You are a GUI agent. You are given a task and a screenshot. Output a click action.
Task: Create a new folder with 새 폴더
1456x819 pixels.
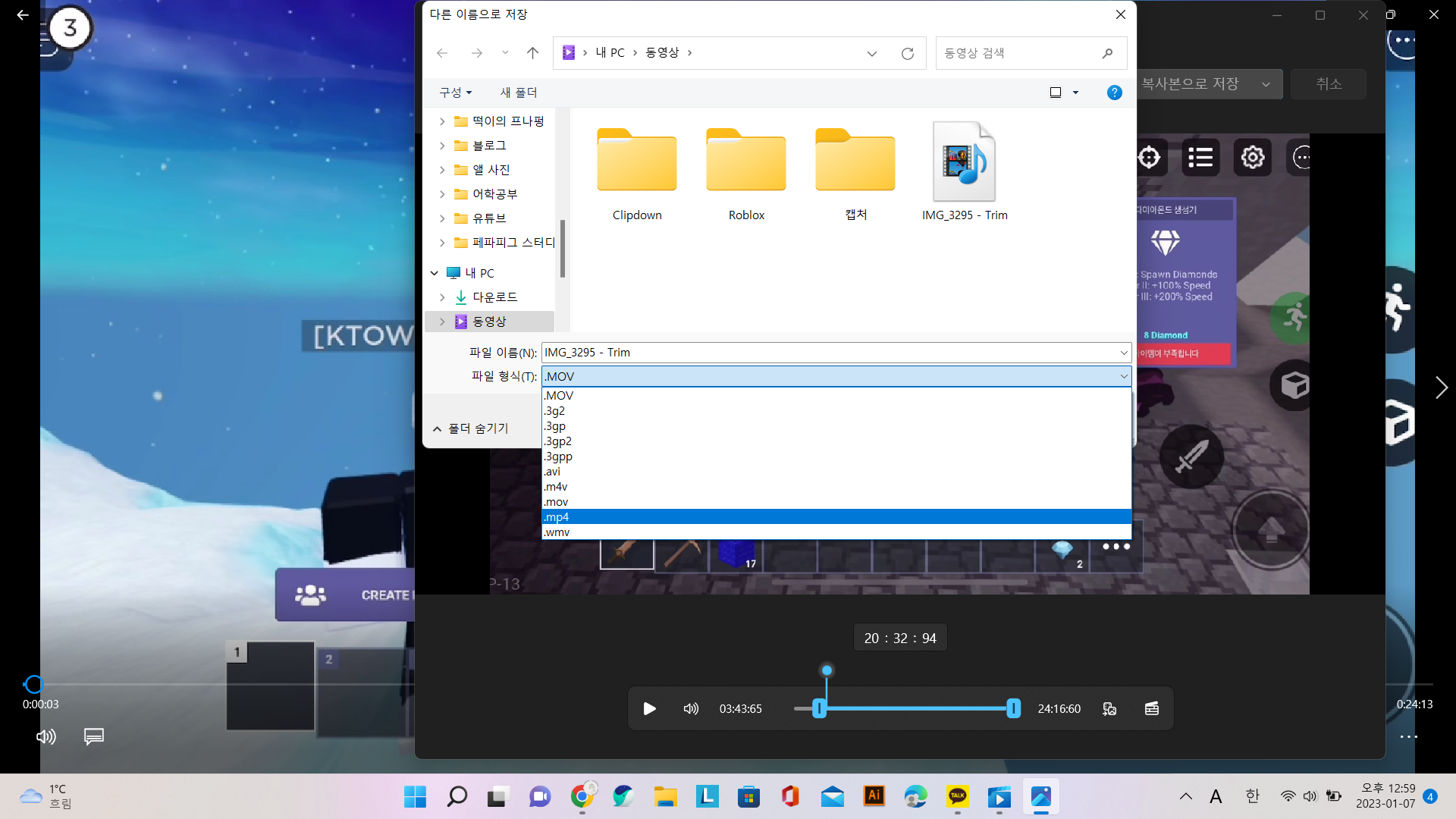click(x=519, y=93)
